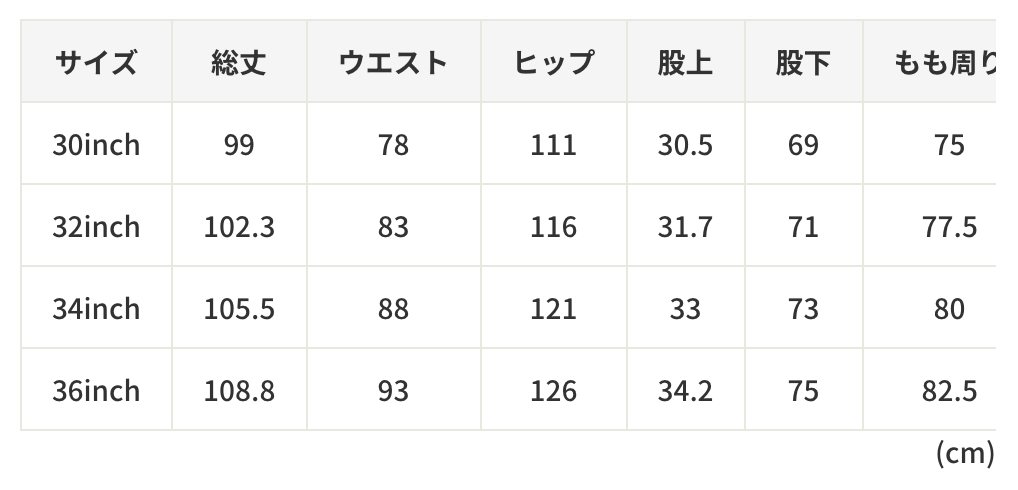Select the 36inch size row label
This screenshot has height=490, width=1018.
pyautogui.click(x=96, y=390)
